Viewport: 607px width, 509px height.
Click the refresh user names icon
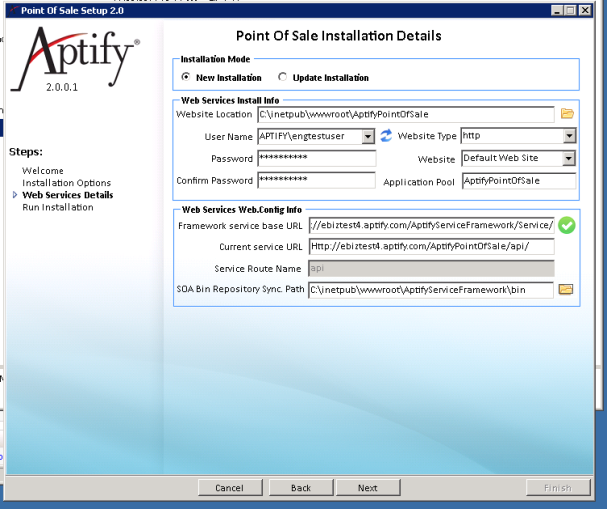point(386,136)
